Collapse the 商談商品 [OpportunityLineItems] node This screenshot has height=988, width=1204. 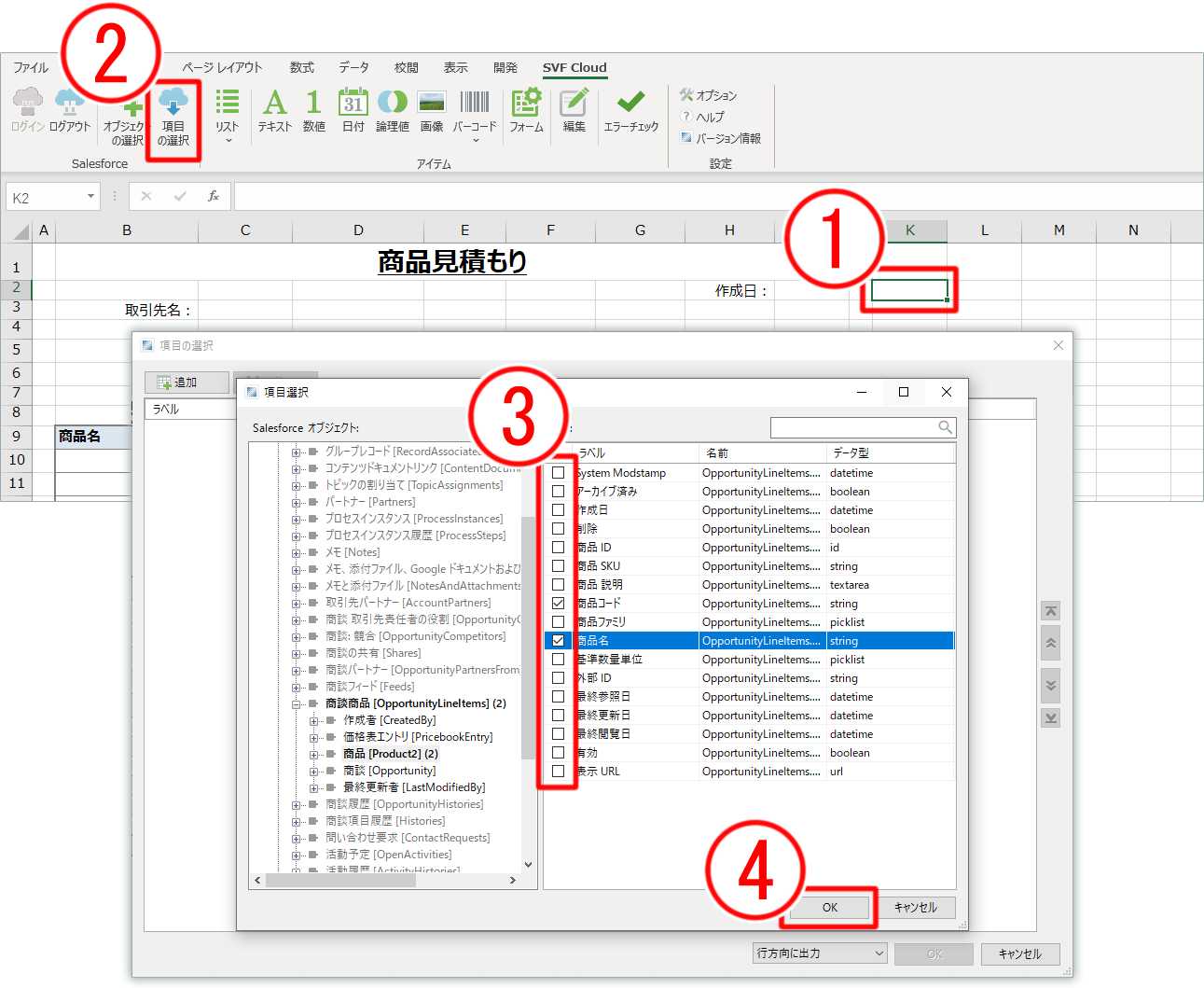pos(297,704)
